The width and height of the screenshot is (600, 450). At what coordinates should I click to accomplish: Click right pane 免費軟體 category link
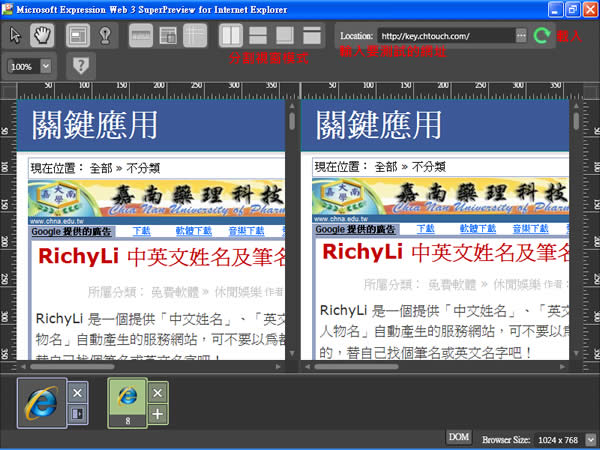click(x=452, y=285)
